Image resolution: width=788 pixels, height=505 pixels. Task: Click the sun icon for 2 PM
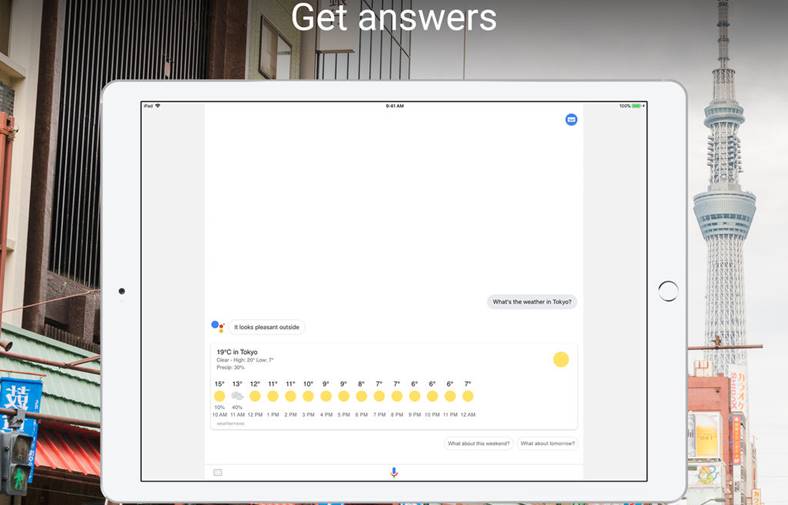pos(290,396)
